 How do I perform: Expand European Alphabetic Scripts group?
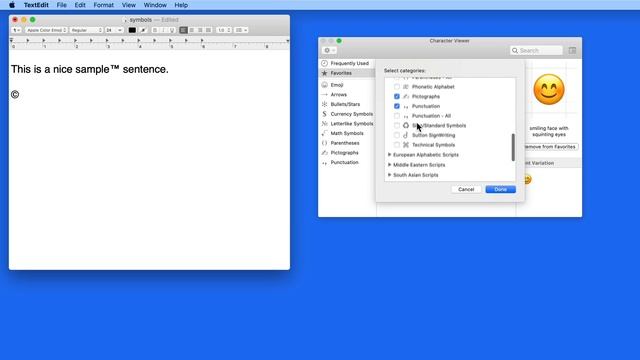tap(389, 155)
